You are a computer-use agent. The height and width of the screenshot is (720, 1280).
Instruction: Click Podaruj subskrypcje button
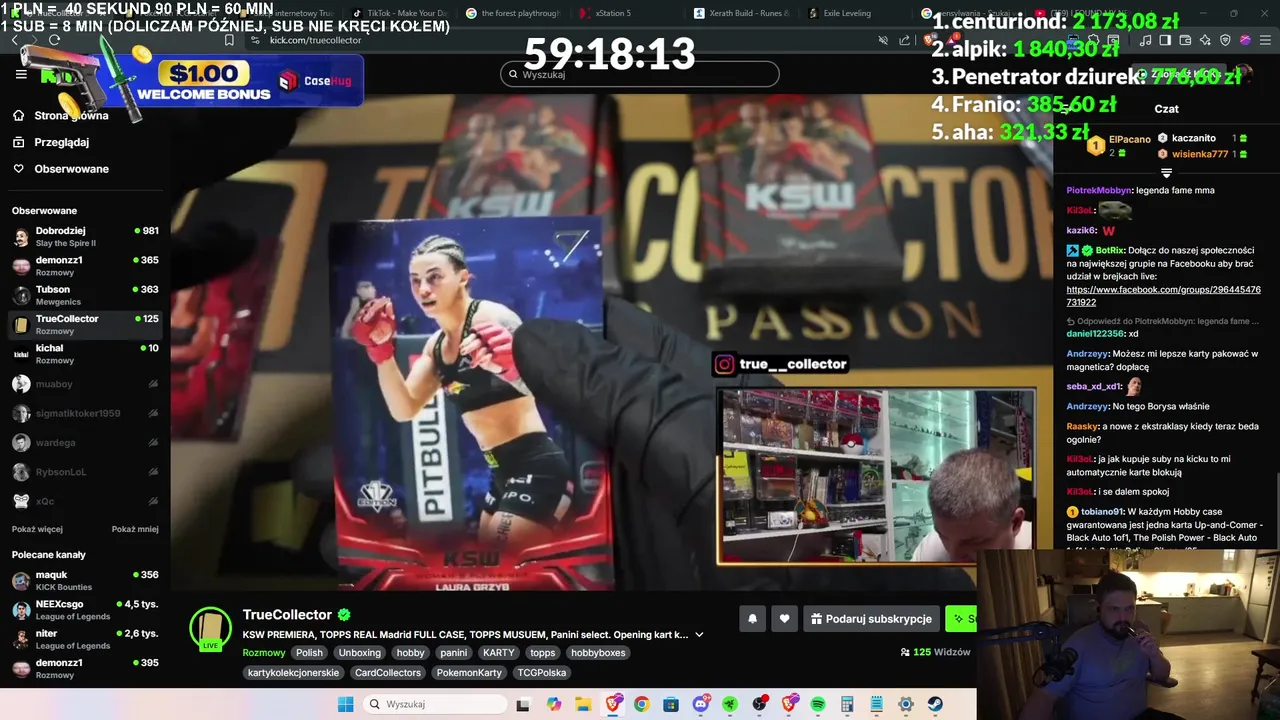(x=871, y=619)
